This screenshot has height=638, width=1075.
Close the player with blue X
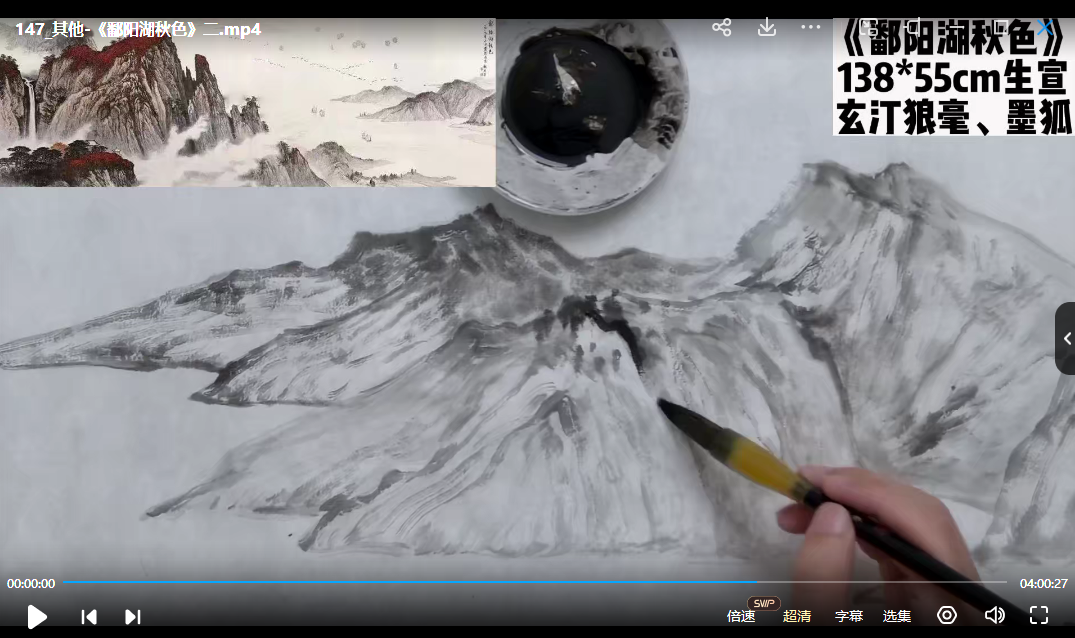coord(1045,27)
